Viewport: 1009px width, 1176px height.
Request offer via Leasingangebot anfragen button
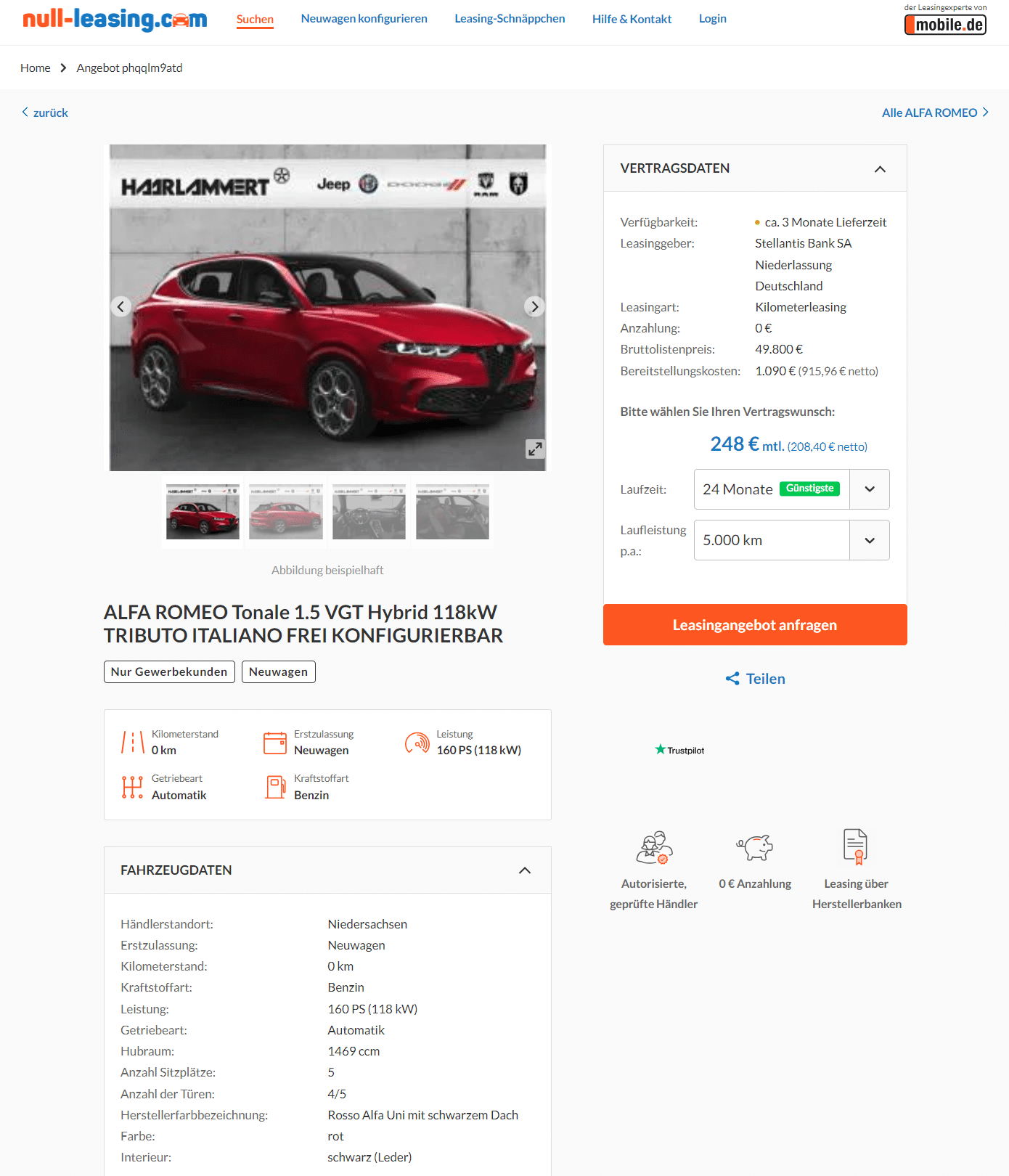(755, 625)
